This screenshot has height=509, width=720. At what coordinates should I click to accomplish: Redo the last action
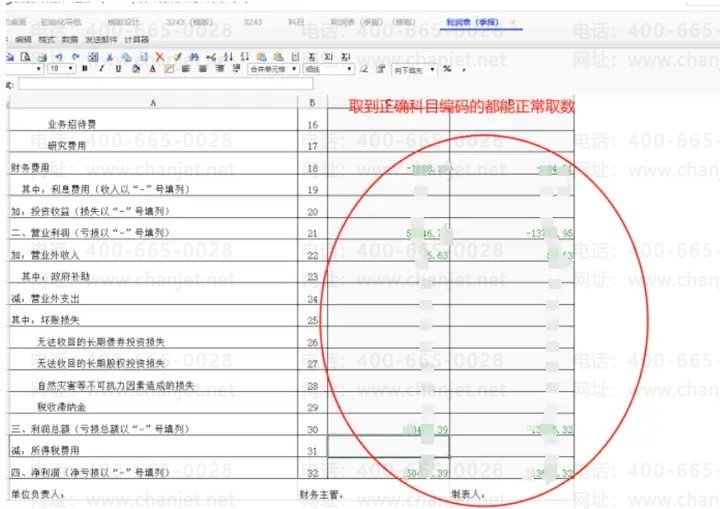click(x=76, y=57)
